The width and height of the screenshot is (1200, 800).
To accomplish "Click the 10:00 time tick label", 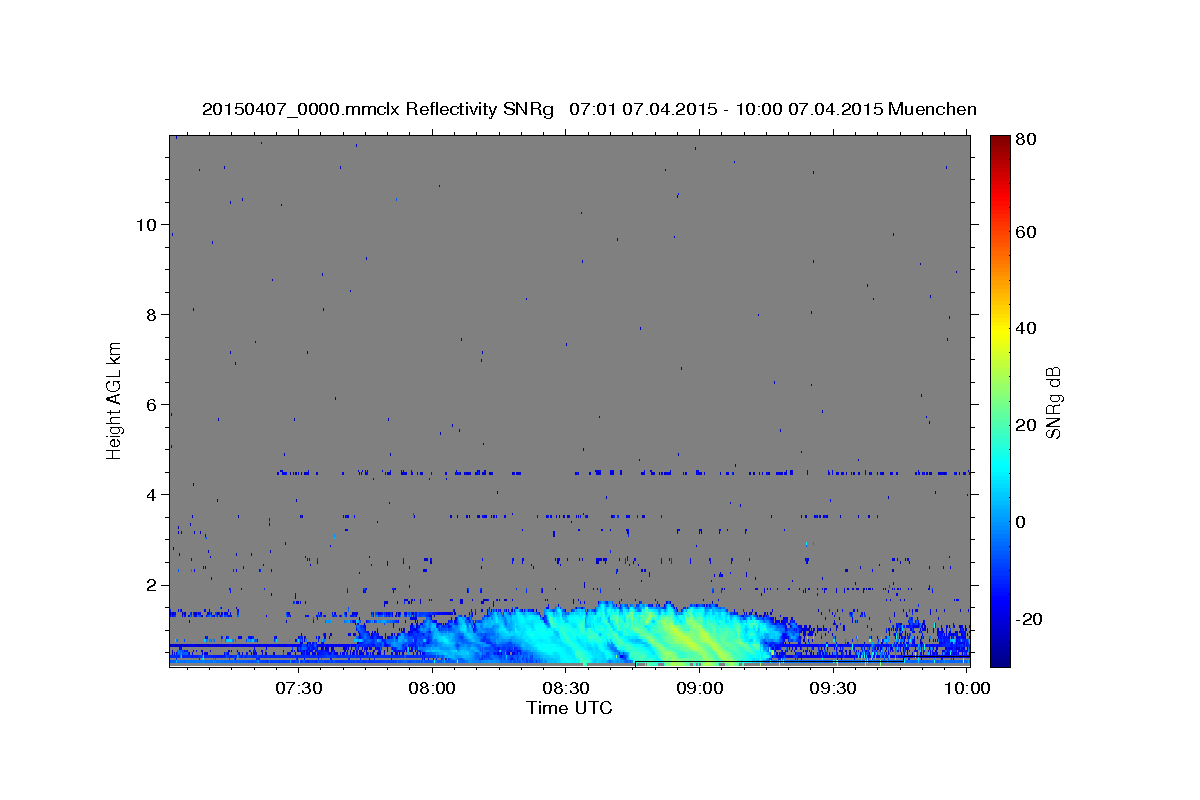I will (967, 688).
